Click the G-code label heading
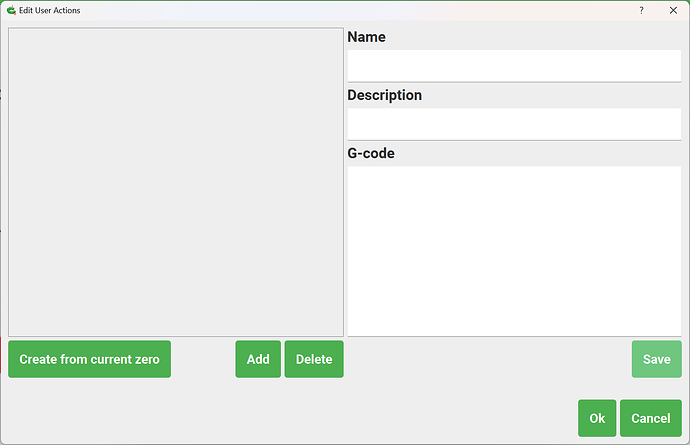Viewport: 690px width, 445px height. 370,154
